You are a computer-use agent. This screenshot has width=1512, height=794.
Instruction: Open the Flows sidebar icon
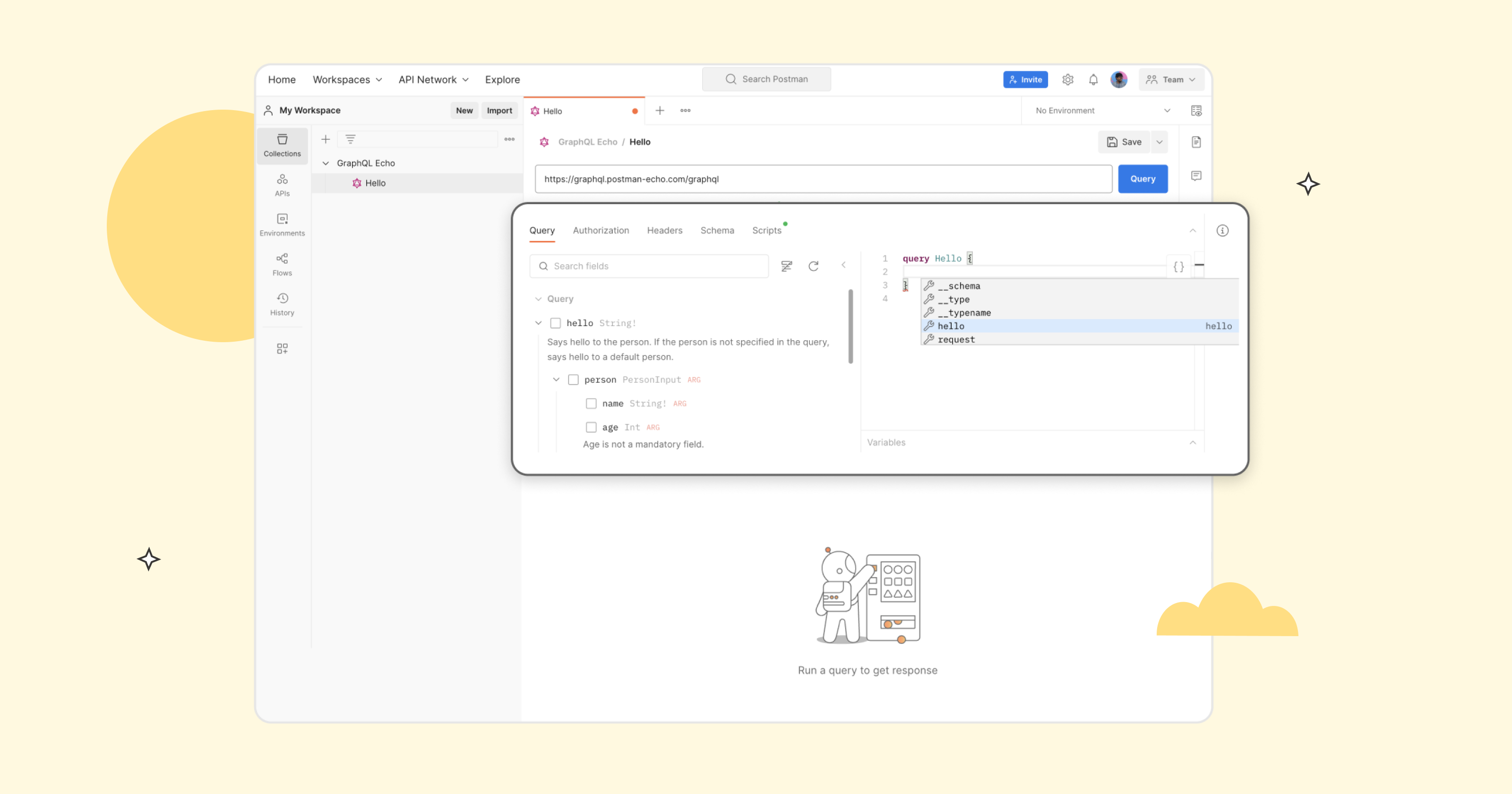[282, 264]
